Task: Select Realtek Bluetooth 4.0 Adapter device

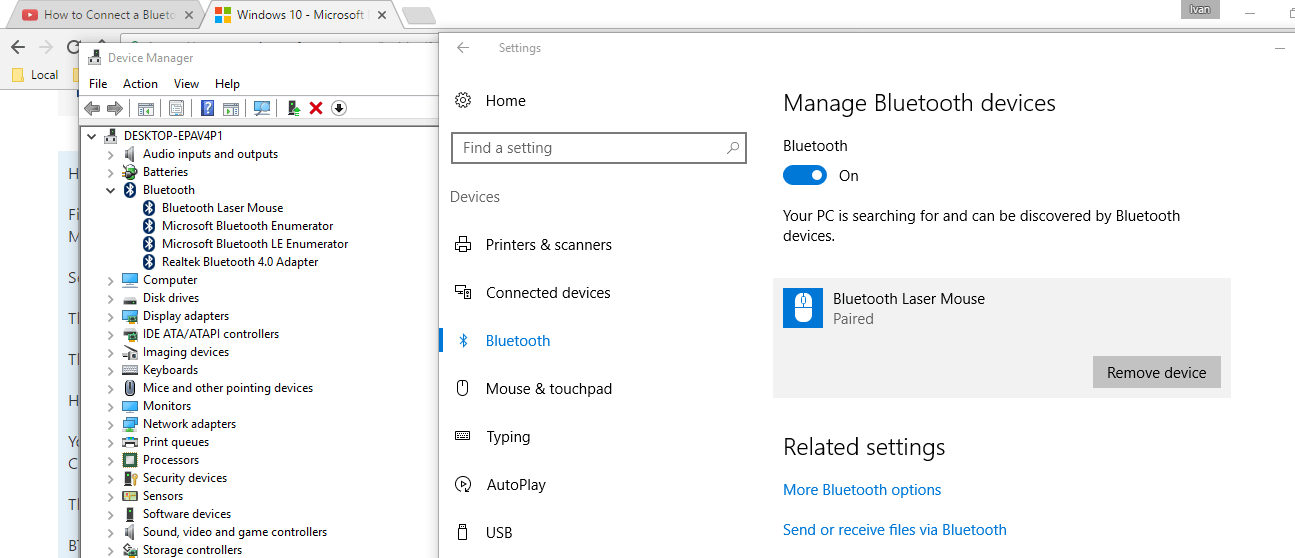Action: 240,262
